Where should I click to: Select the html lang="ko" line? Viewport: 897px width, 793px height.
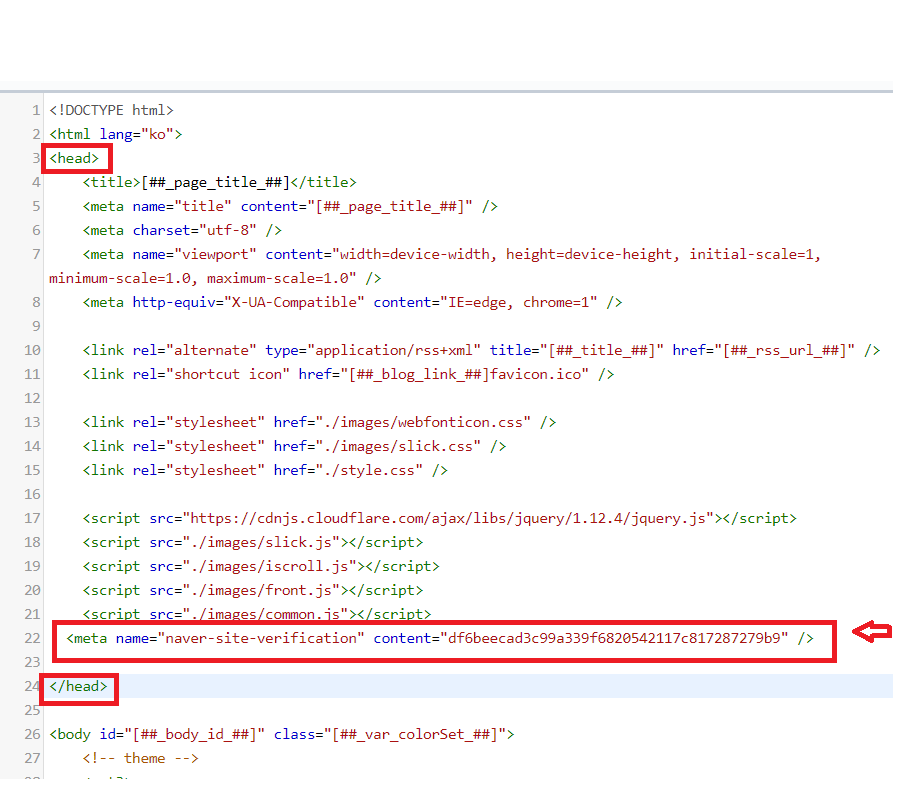[x=116, y=134]
